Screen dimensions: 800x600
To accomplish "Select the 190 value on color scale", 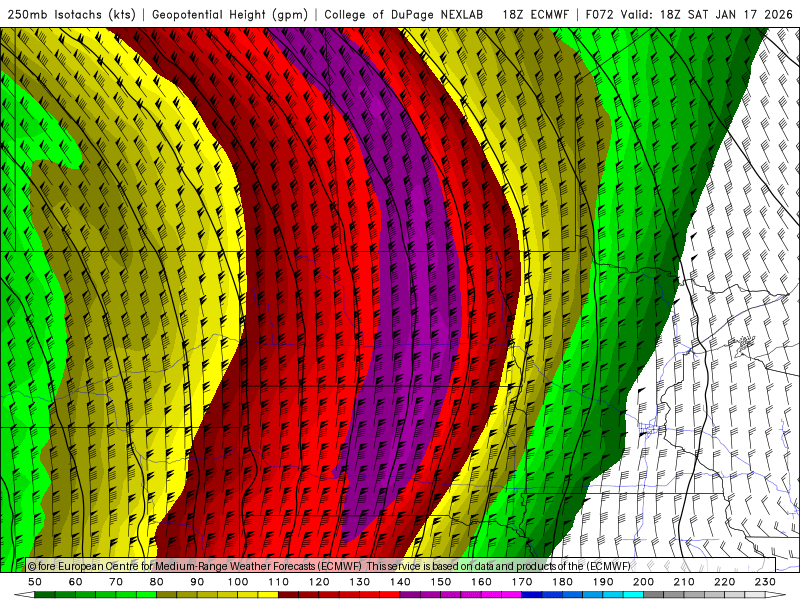I will pos(603,582).
